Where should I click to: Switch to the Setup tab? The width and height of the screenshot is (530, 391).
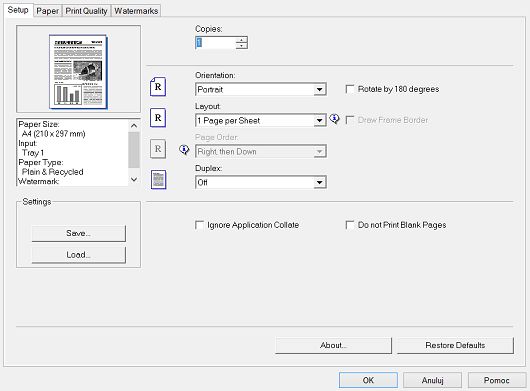point(18,10)
